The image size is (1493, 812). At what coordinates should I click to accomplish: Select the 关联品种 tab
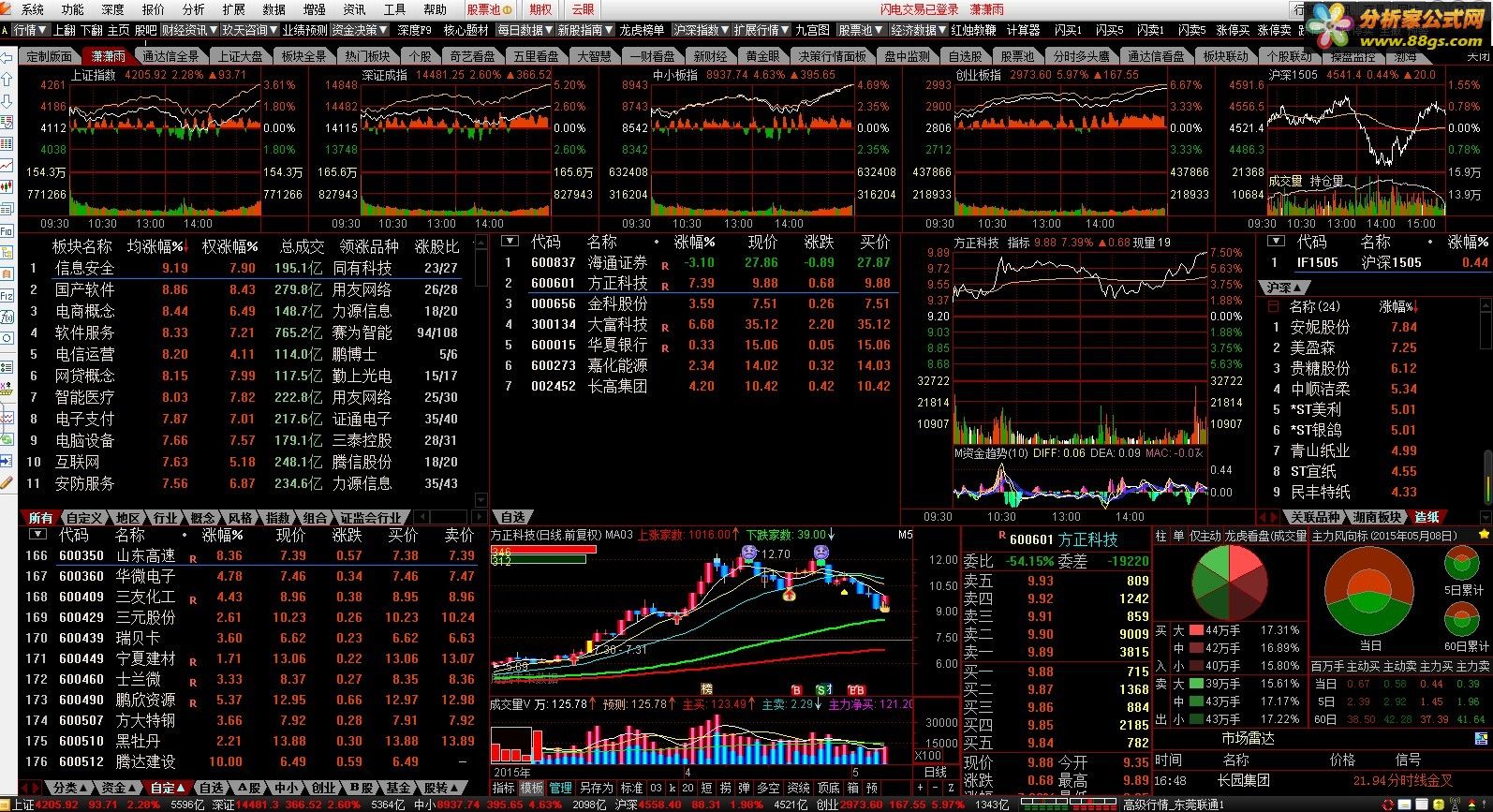coord(1314,517)
